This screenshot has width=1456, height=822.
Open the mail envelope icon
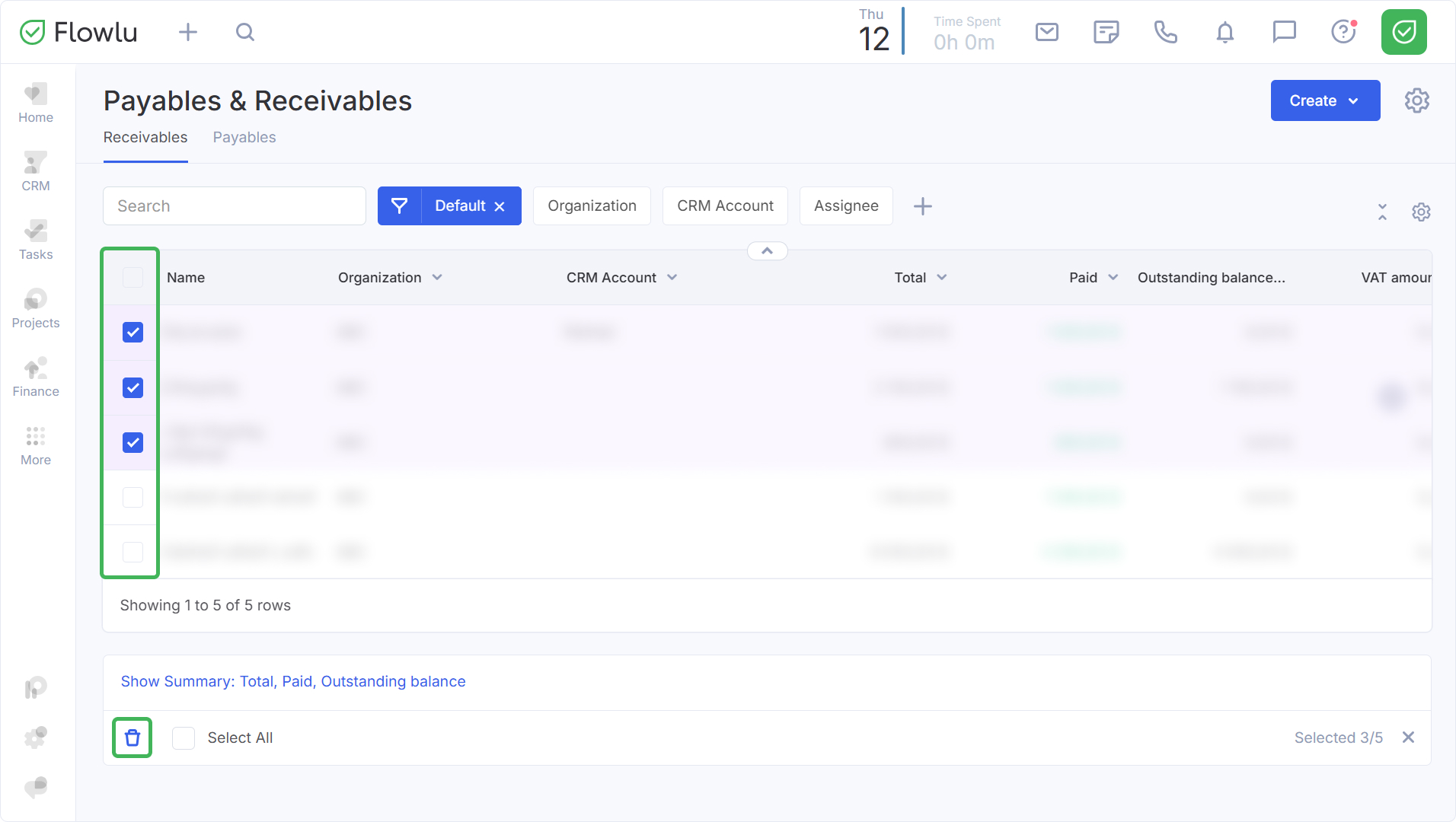[1047, 32]
